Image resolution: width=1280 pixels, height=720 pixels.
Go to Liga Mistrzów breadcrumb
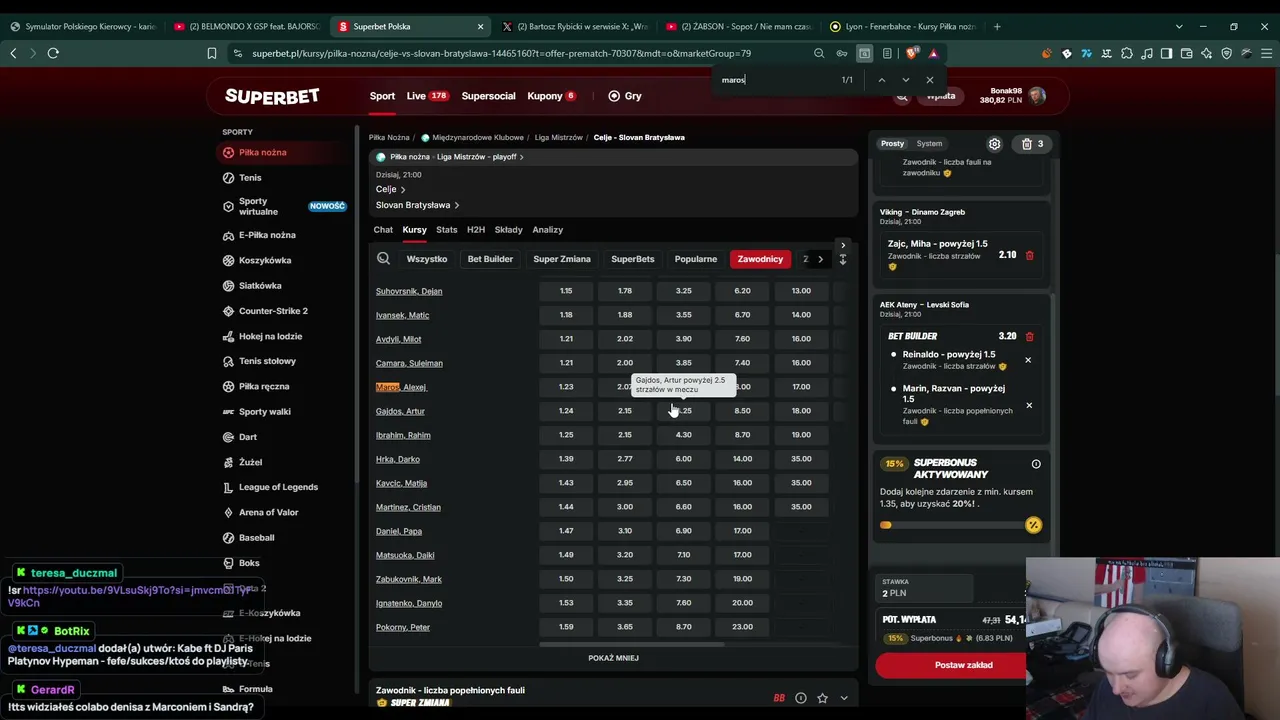pos(559,137)
